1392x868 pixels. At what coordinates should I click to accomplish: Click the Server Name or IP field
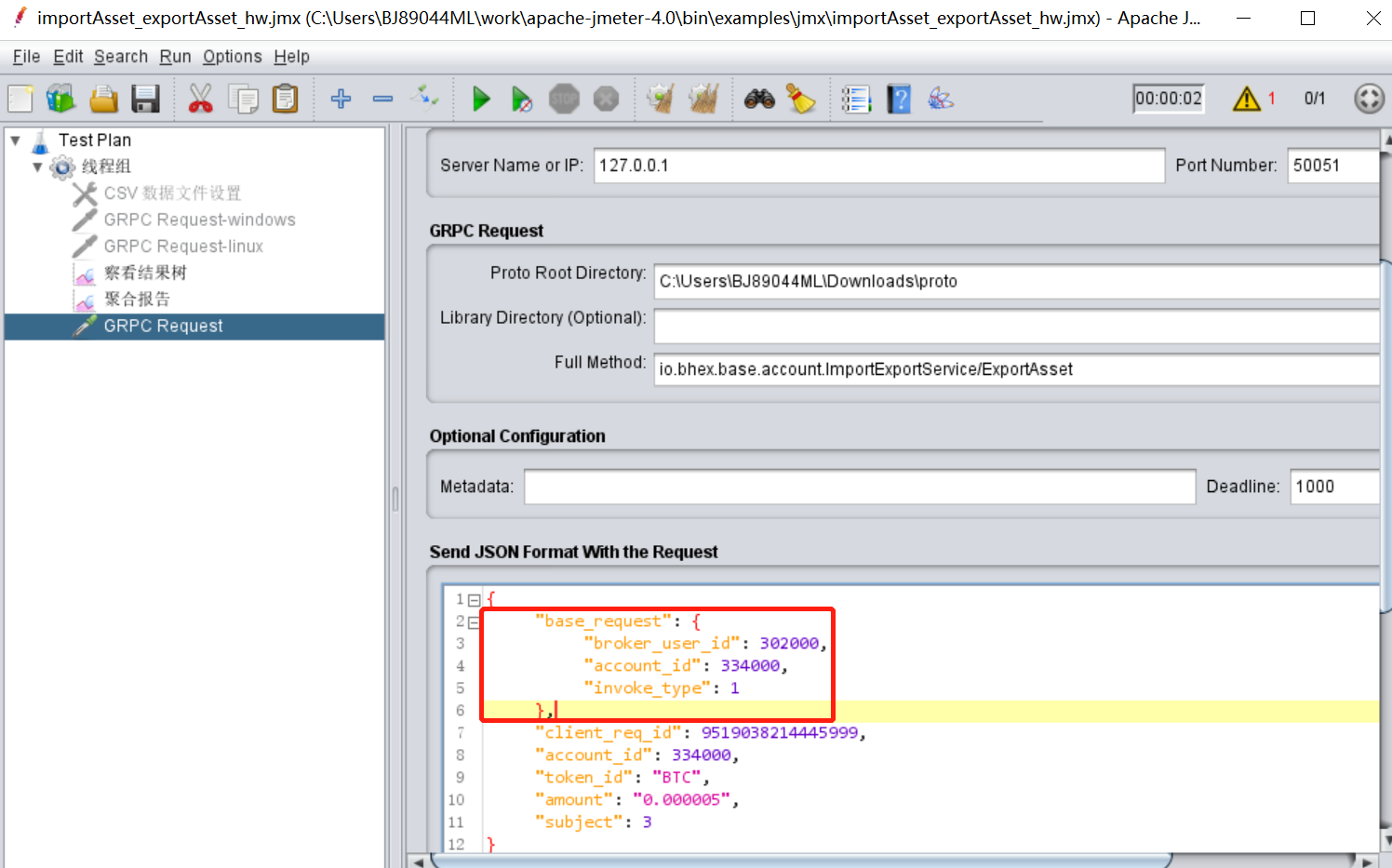pyautogui.click(x=879, y=166)
